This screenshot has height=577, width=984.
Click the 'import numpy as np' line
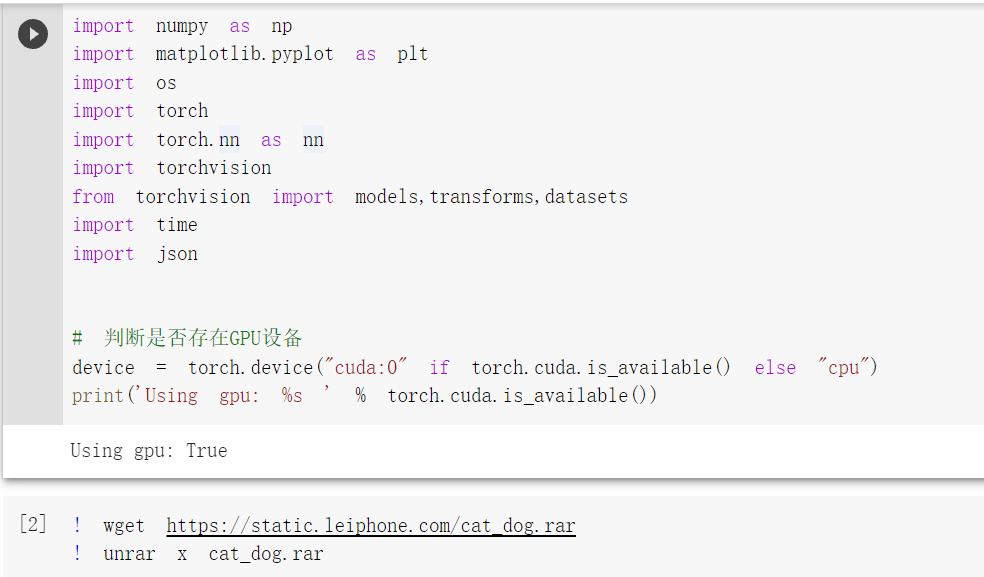click(x=182, y=26)
